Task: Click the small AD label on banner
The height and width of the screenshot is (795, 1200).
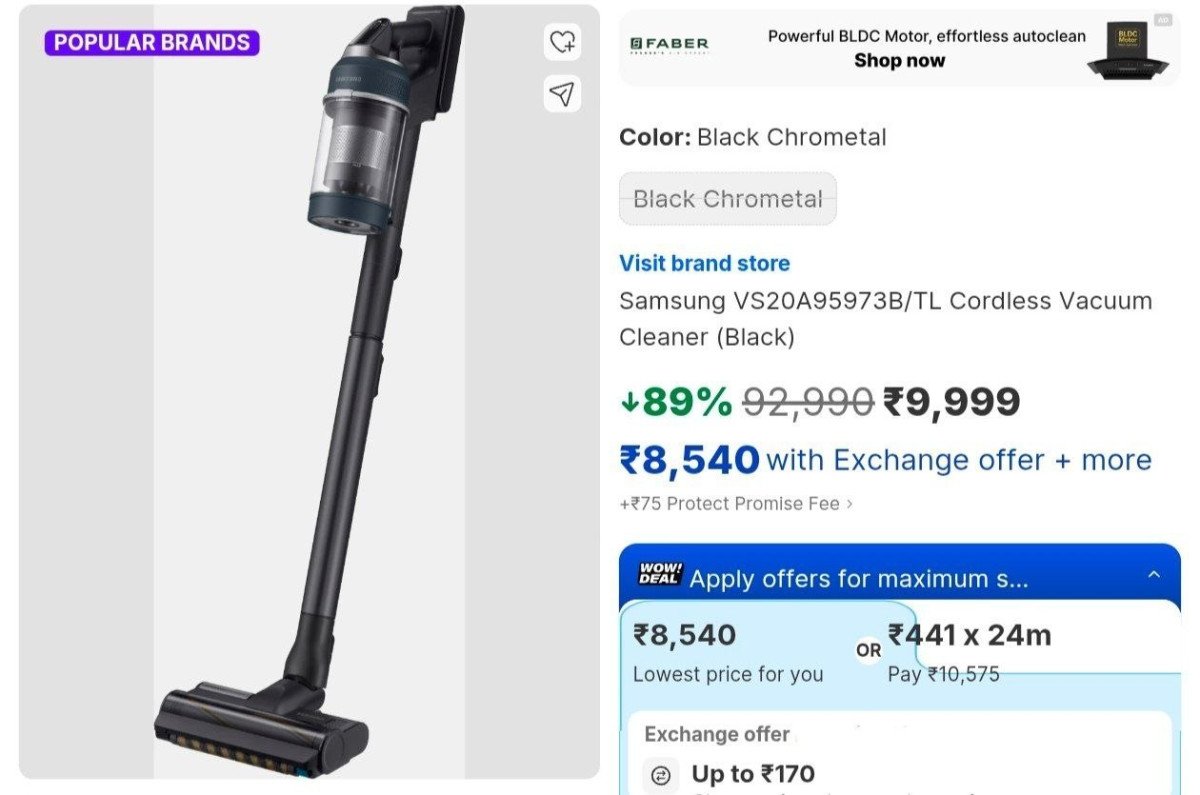Action: point(1163,19)
